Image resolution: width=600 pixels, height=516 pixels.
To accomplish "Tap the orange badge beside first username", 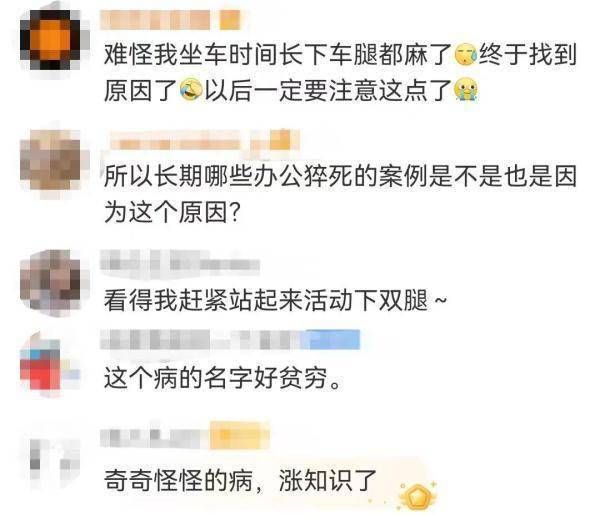I will 230,20.
